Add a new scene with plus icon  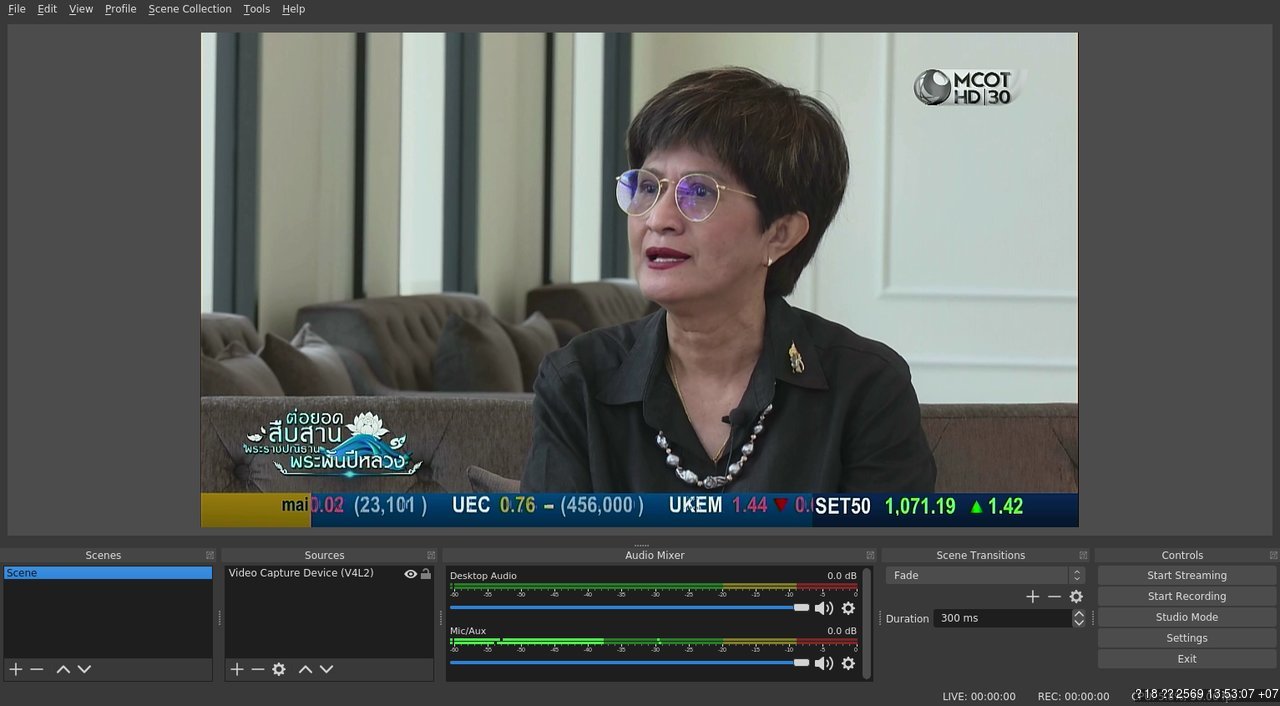click(15, 669)
